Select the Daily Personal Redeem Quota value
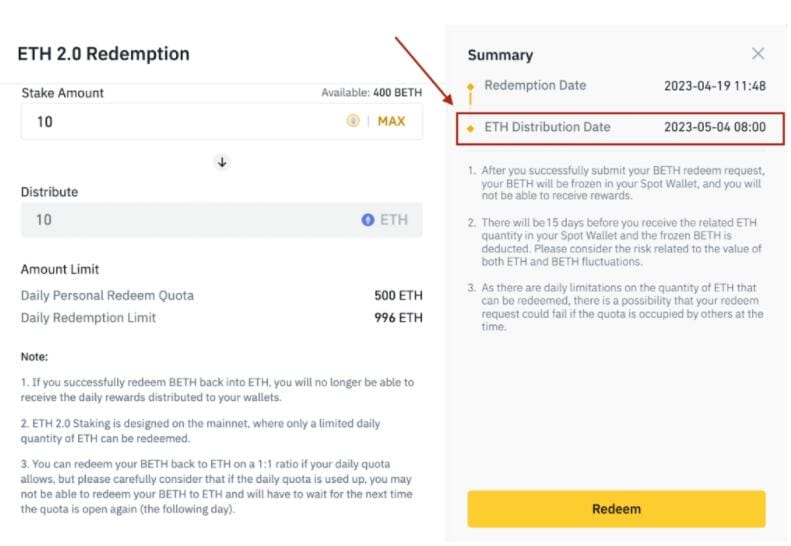Viewport: 791px width, 546px height. [398, 296]
